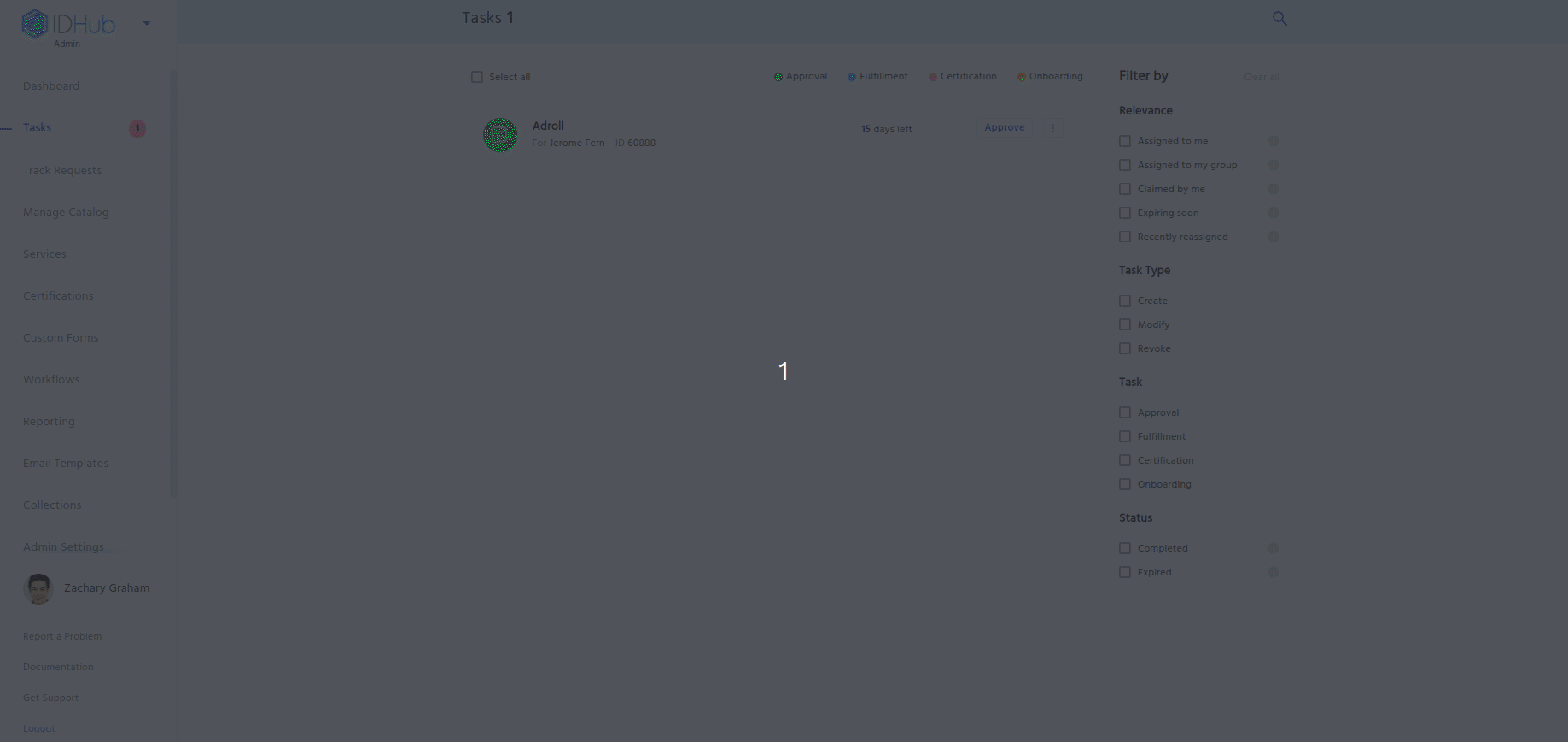Enable the Assigned to my group filter
Screen dimensions: 1568x742
pos(1125,165)
